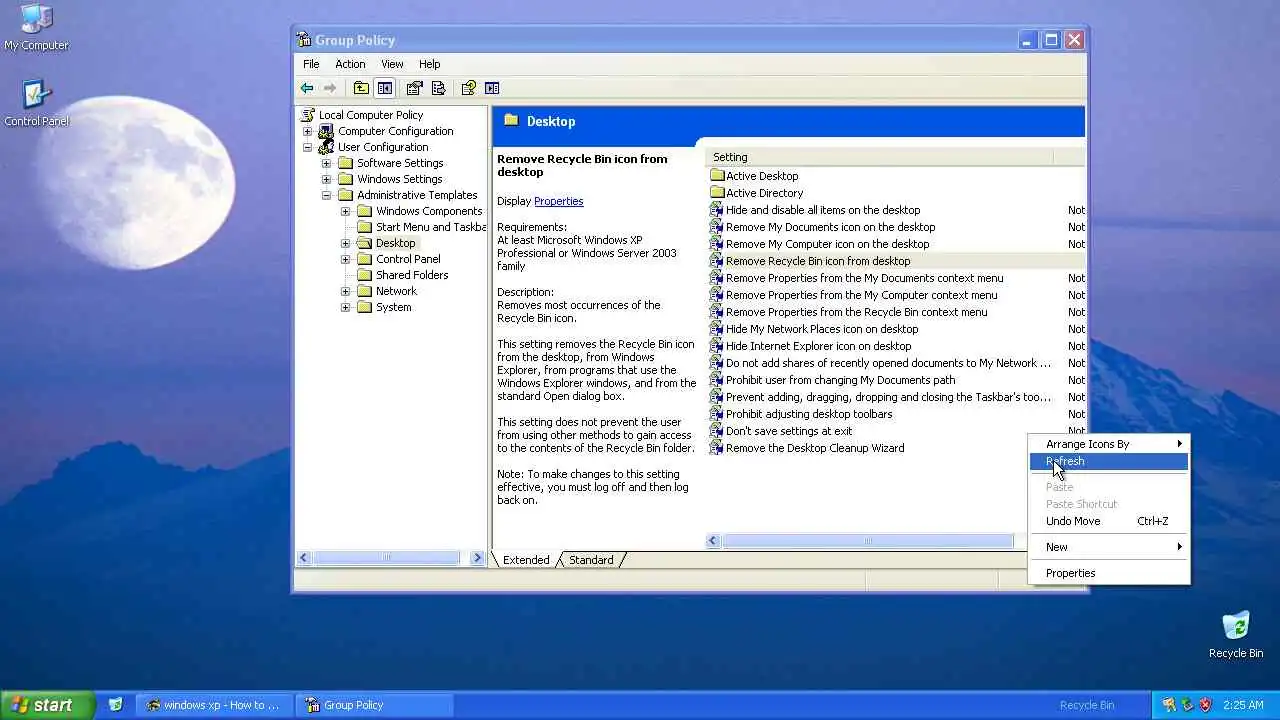
Task: Click tree pane scrollbar right arrow
Action: point(477,558)
